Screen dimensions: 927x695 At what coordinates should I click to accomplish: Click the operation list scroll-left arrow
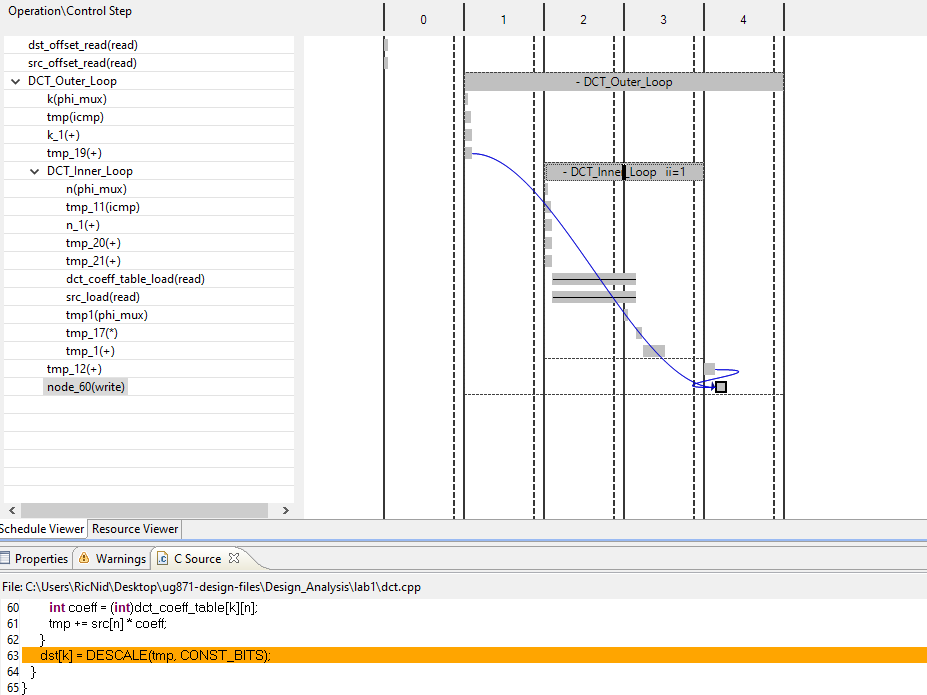(x=12, y=511)
